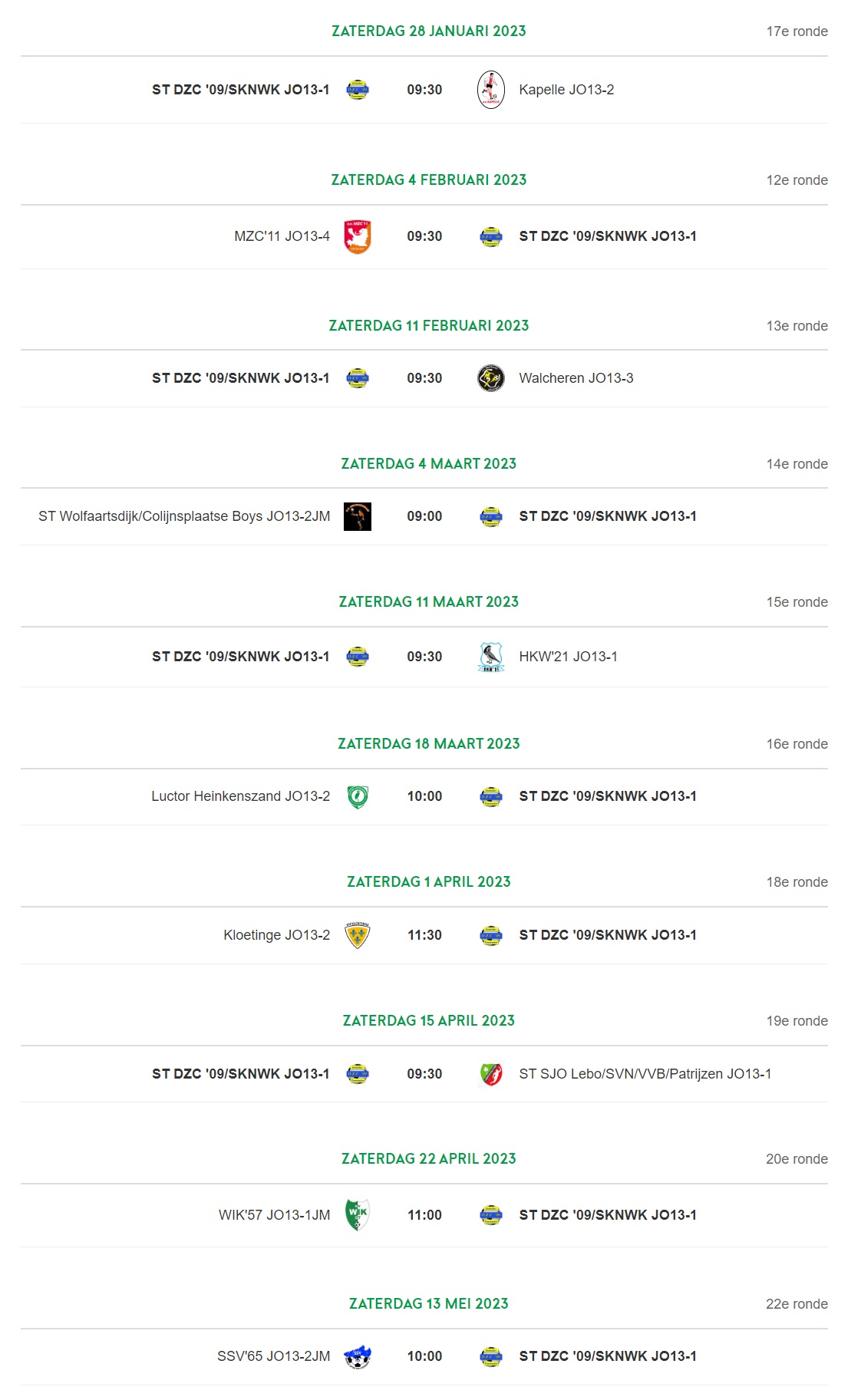Open ST SJO Lebo/SVN/VVB/Patrijzen JO13-1 team
851x1400 pixels.
[x=645, y=1074]
